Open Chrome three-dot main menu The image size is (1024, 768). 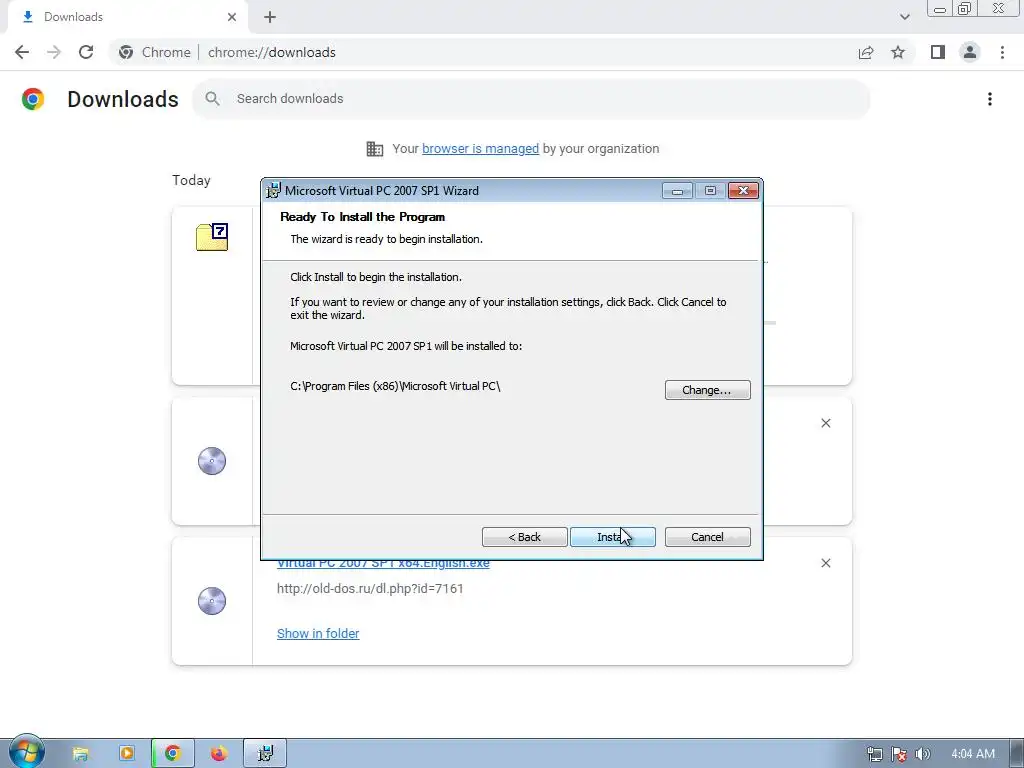(x=1002, y=52)
